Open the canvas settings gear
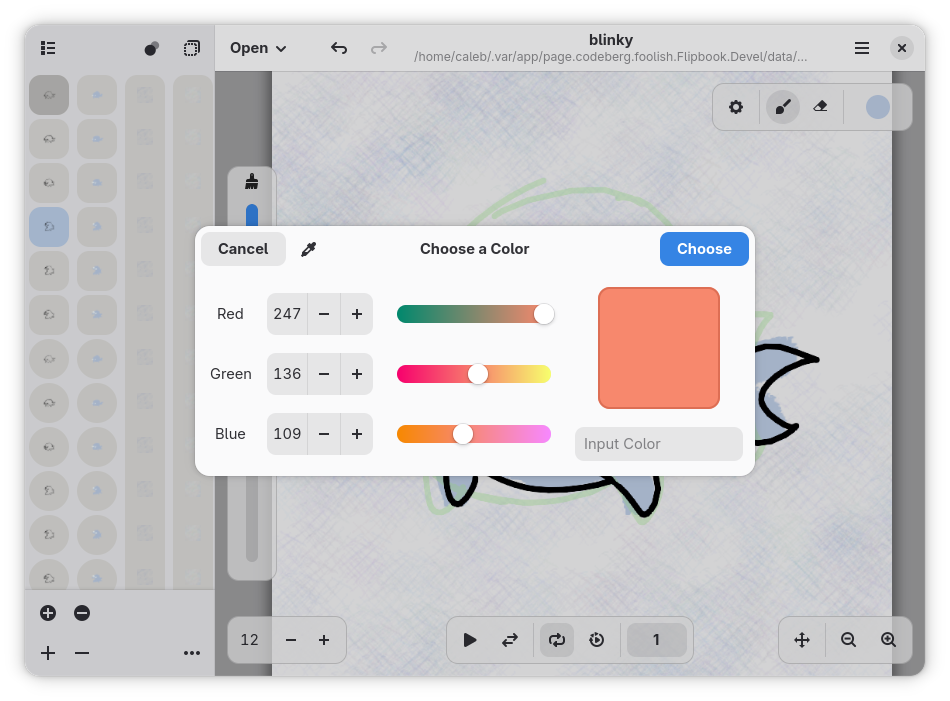 (x=736, y=107)
